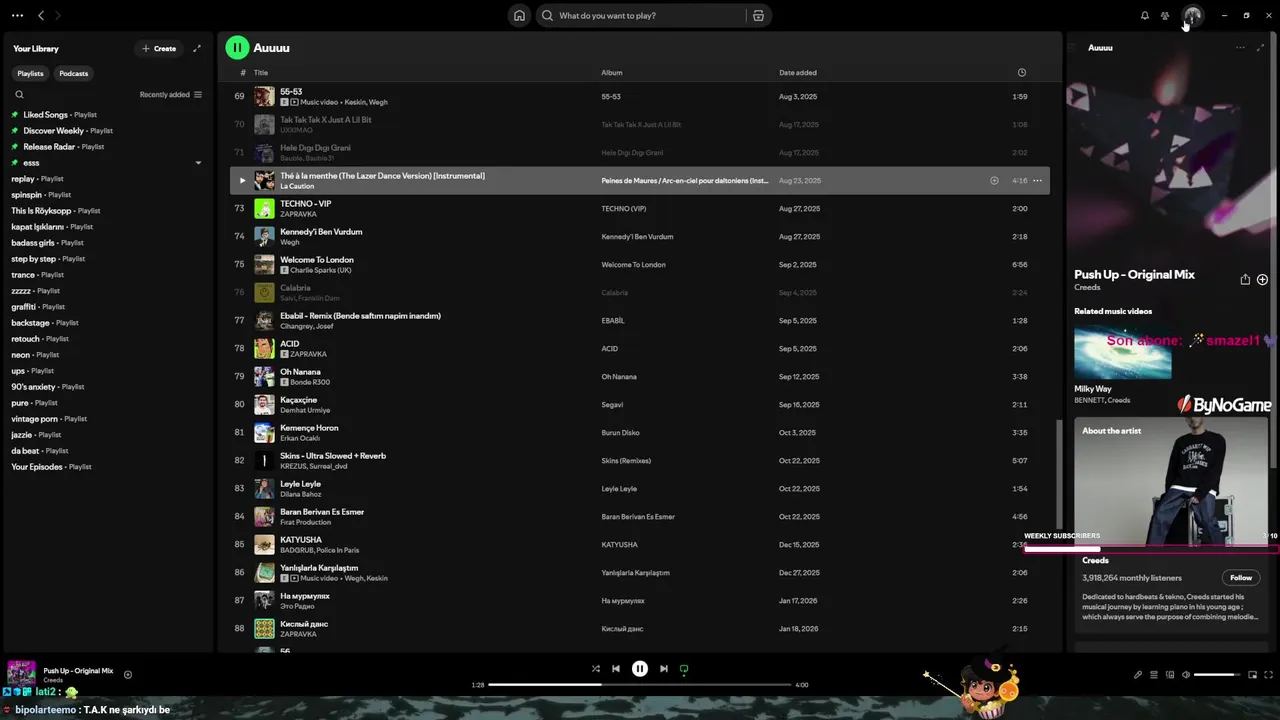Open album link Welcome To London
Screen dimensions: 1280x720
click(633, 265)
